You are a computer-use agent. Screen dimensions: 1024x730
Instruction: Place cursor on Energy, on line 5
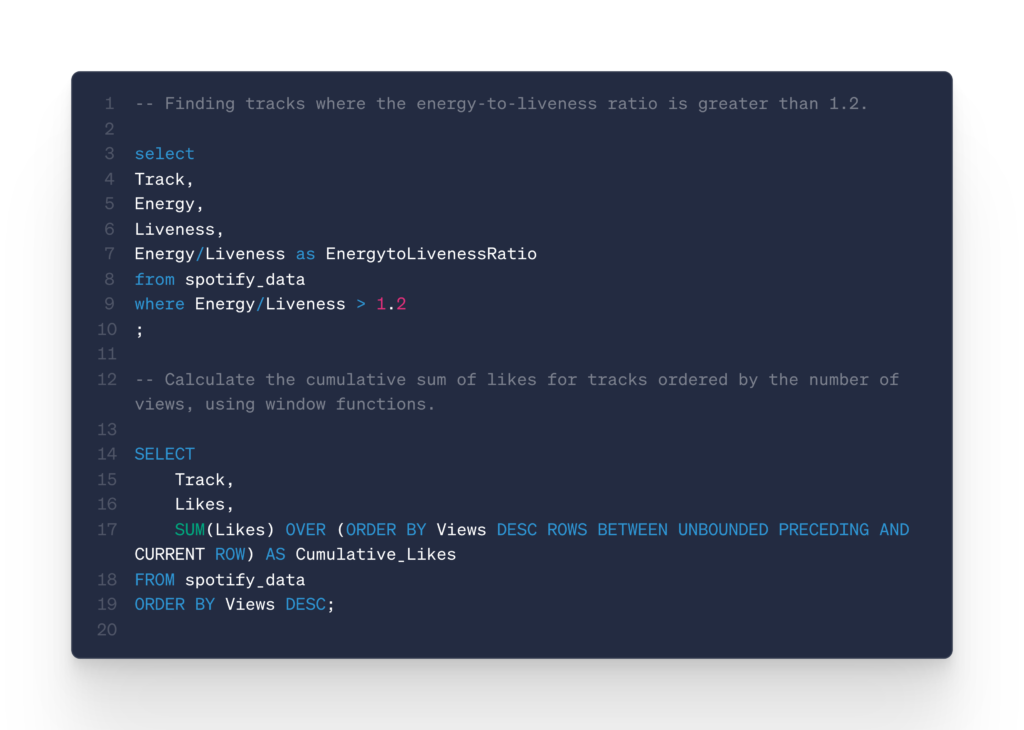pyautogui.click(x=169, y=204)
